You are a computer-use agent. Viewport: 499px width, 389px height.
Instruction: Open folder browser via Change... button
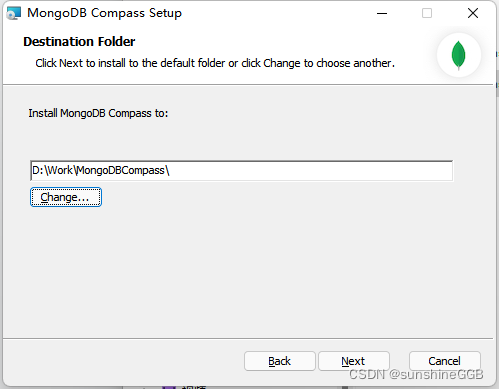(x=66, y=197)
